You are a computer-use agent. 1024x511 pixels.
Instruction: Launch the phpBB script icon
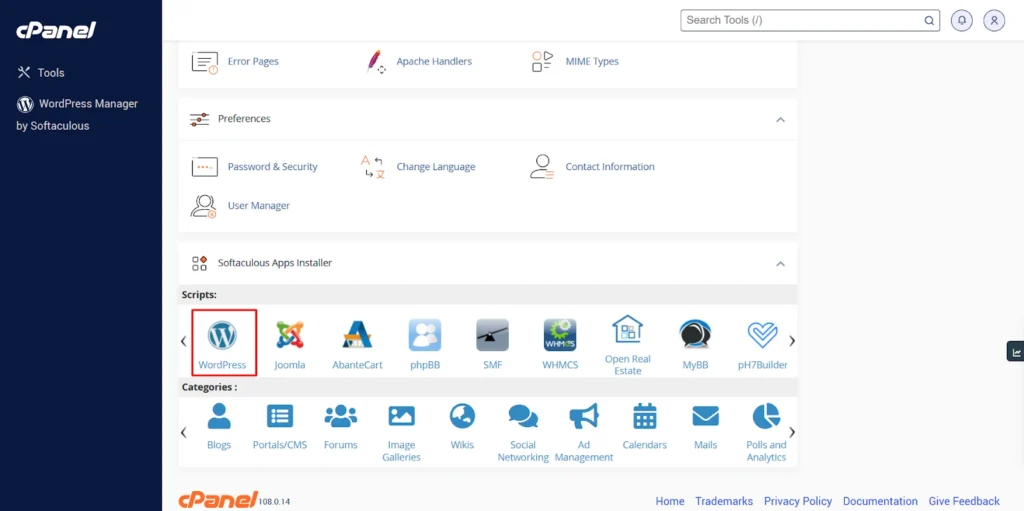click(425, 335)
